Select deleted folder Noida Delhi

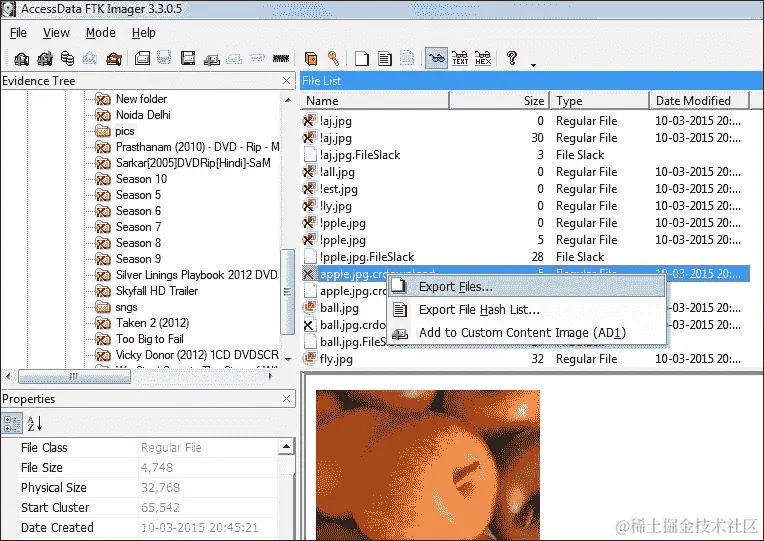point(143,115)
